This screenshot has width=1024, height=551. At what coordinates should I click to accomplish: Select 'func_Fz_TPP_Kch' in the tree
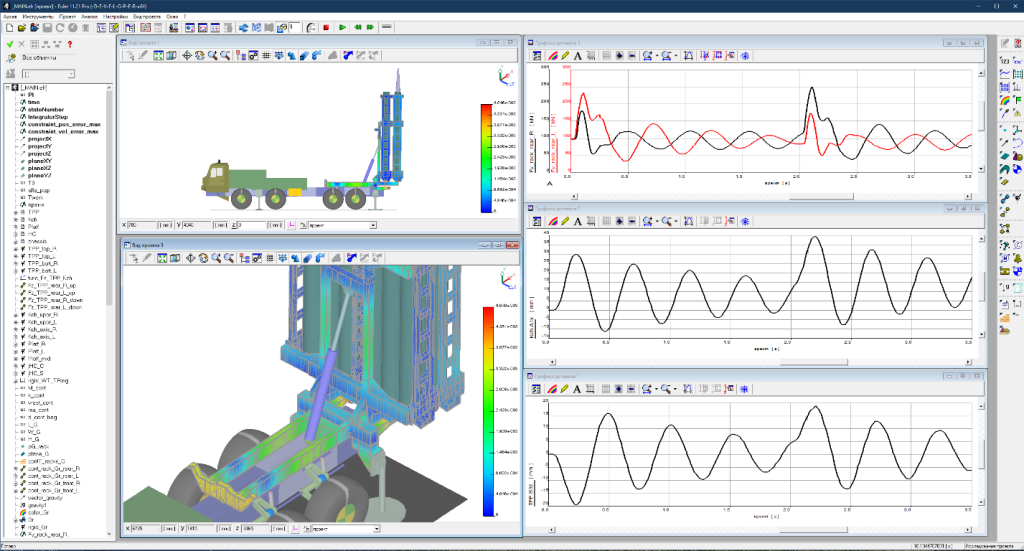tap(50, 278)
